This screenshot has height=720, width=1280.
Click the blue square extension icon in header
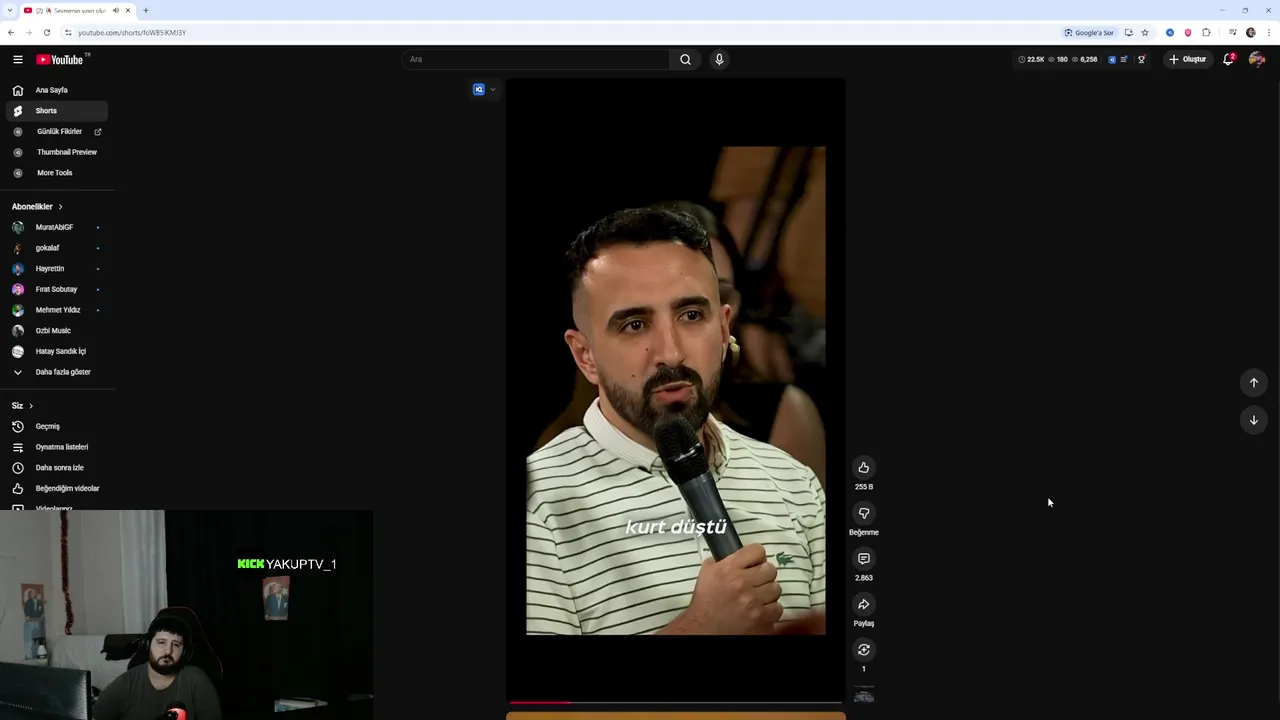coord(1112,59)
